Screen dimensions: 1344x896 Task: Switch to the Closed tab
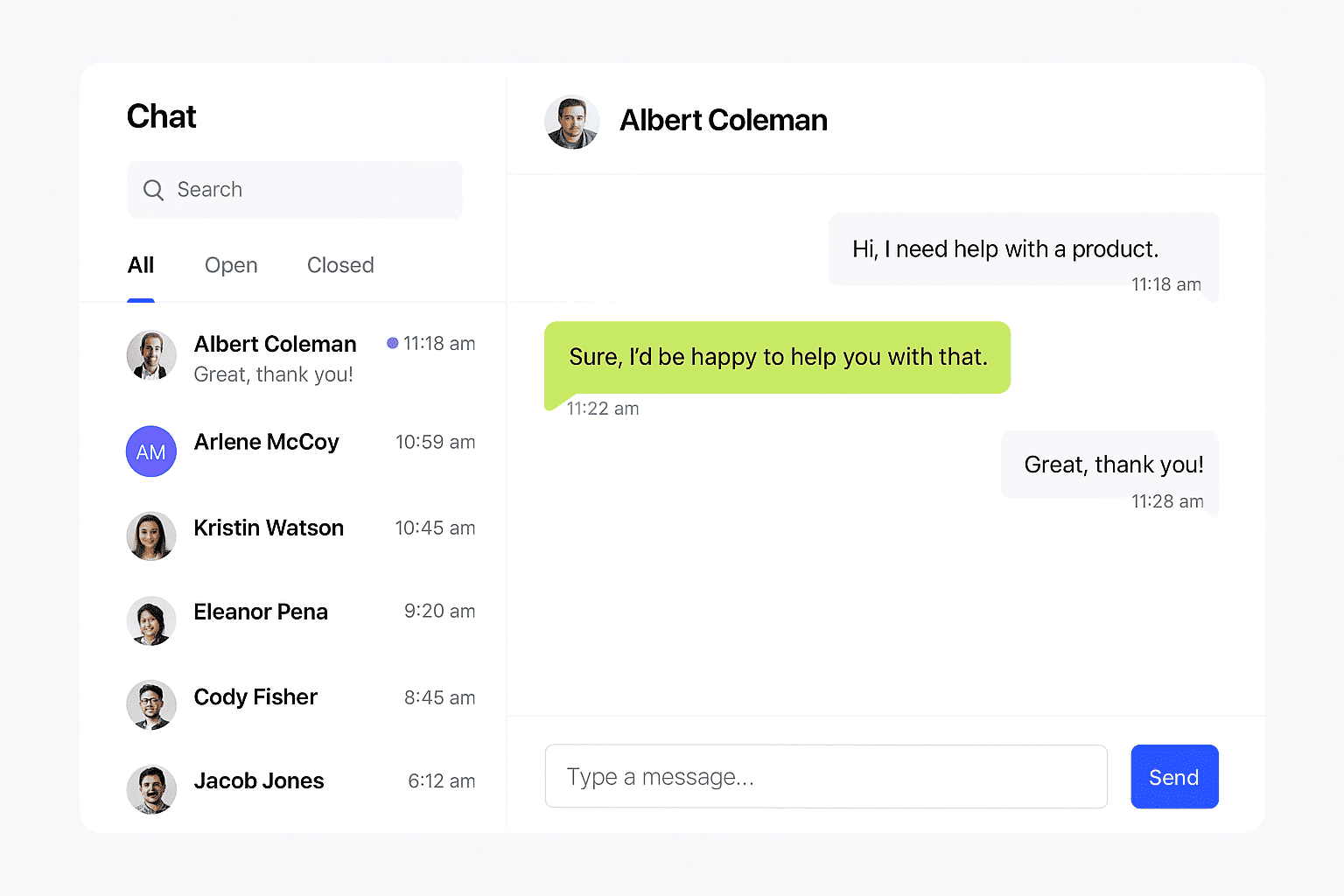[x=340, y=265]
